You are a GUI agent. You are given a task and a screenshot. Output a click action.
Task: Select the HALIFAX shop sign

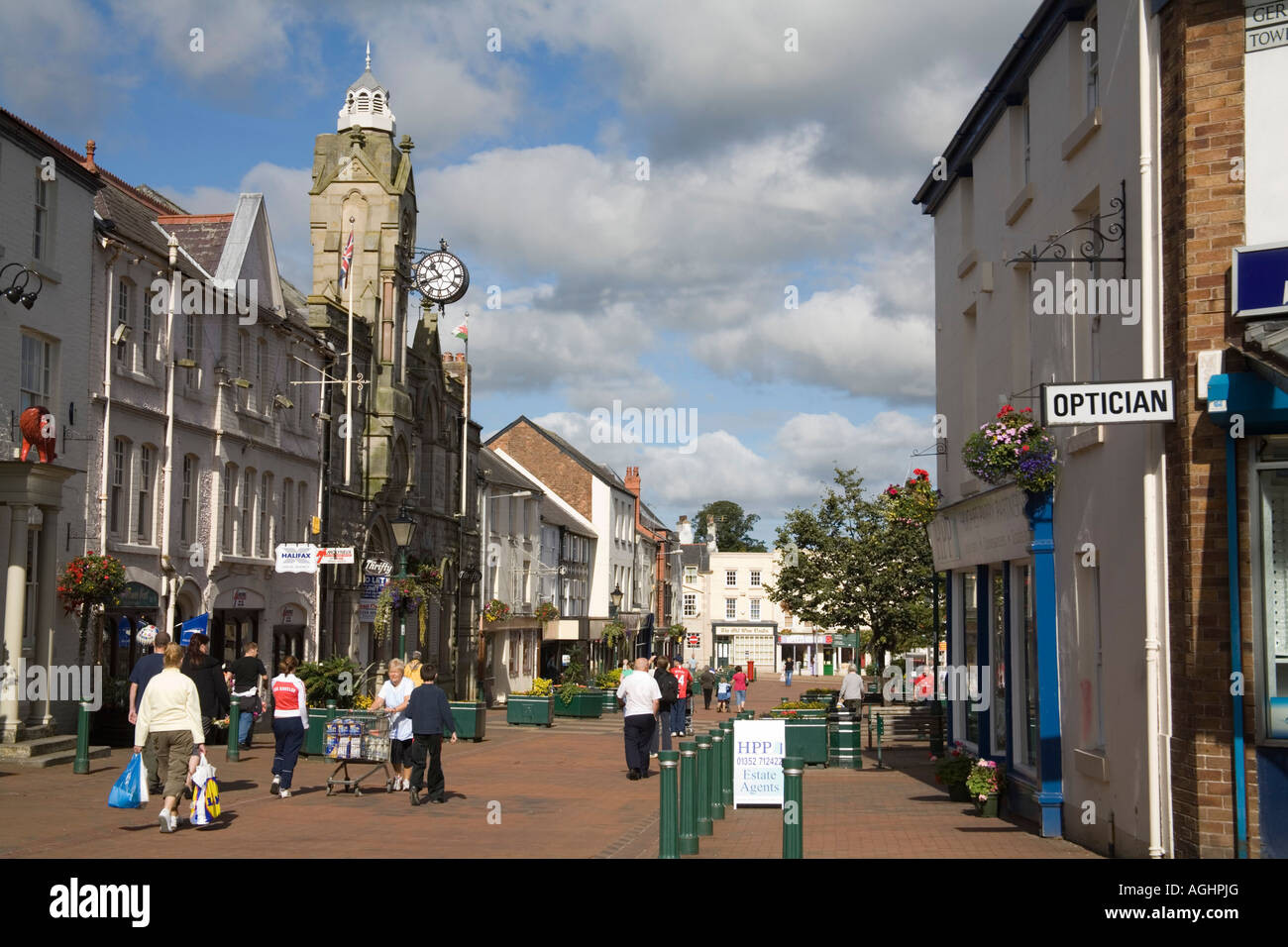[x=296, y=558]
